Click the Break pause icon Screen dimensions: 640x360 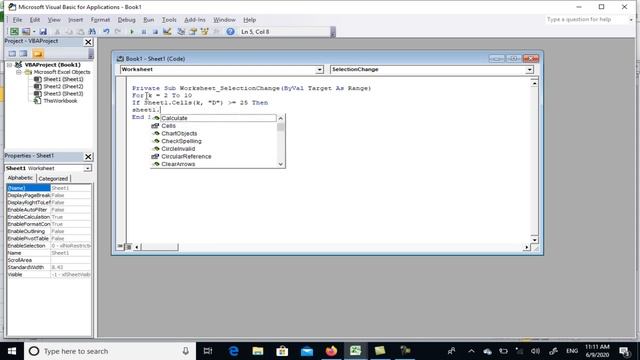pos(144,31)
